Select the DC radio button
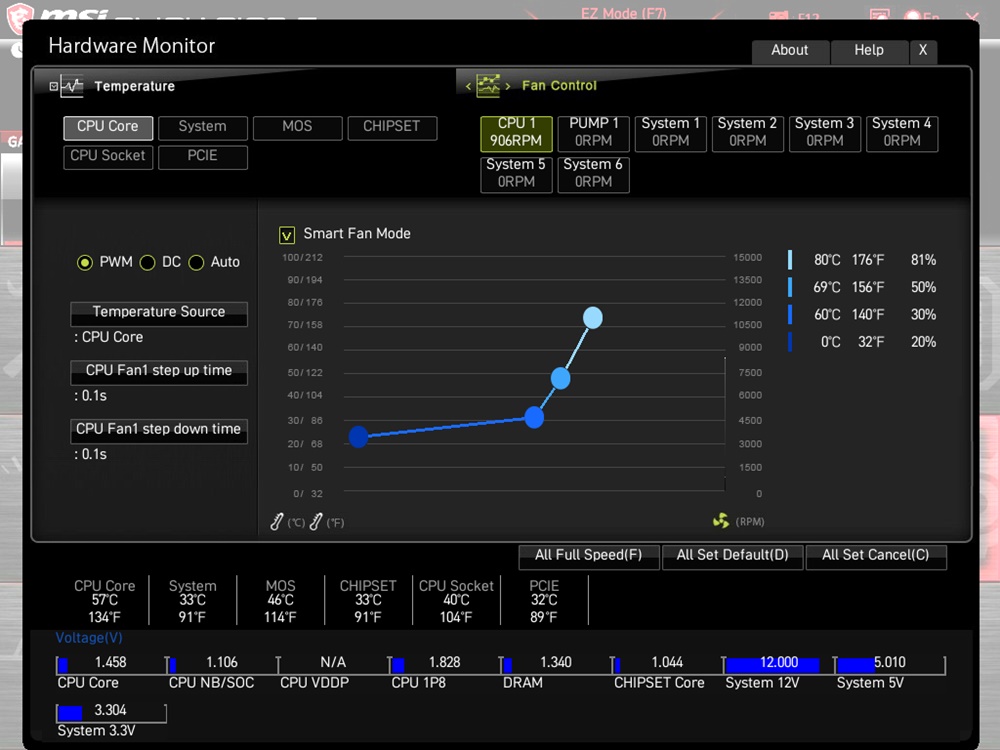 147,263
